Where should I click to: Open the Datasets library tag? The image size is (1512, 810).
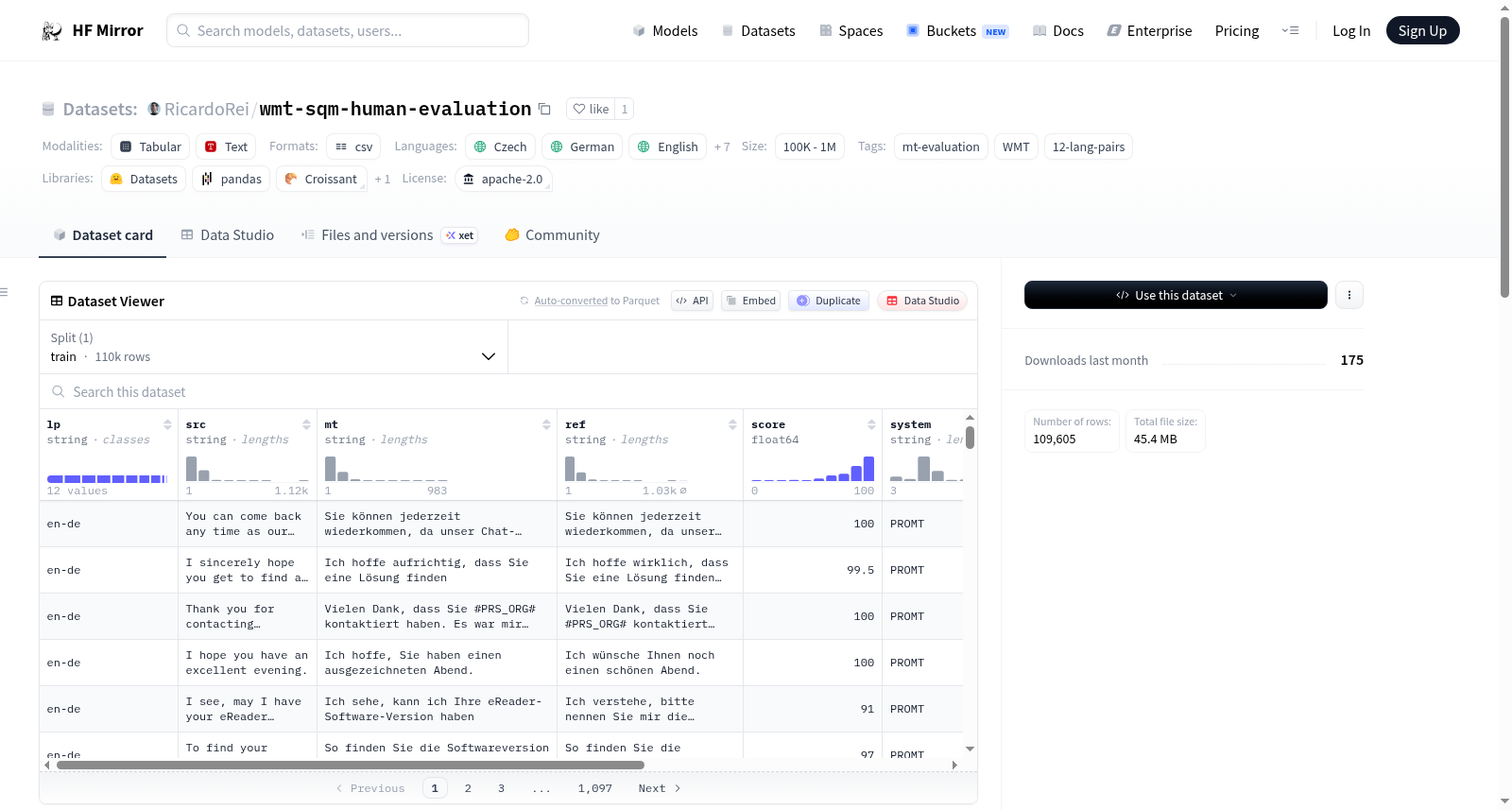(144, 179)
